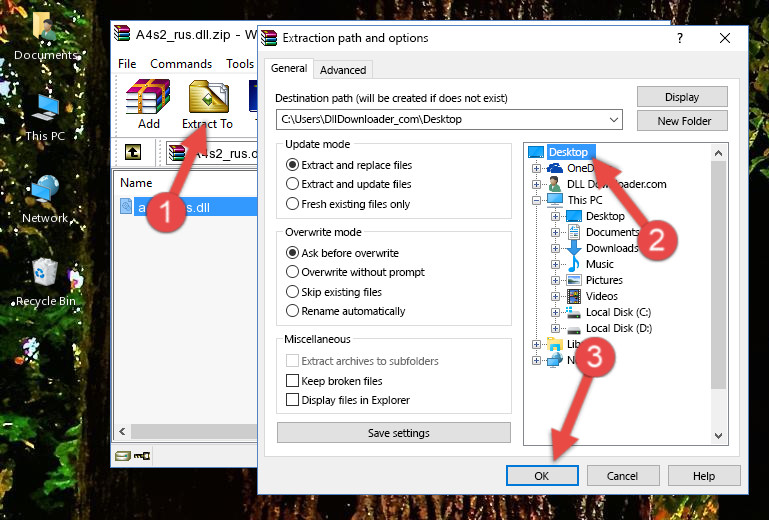The width and height of the screenshot is (769, 520).
Task: Open the This PC desktop icon
Action: [45, 108]
